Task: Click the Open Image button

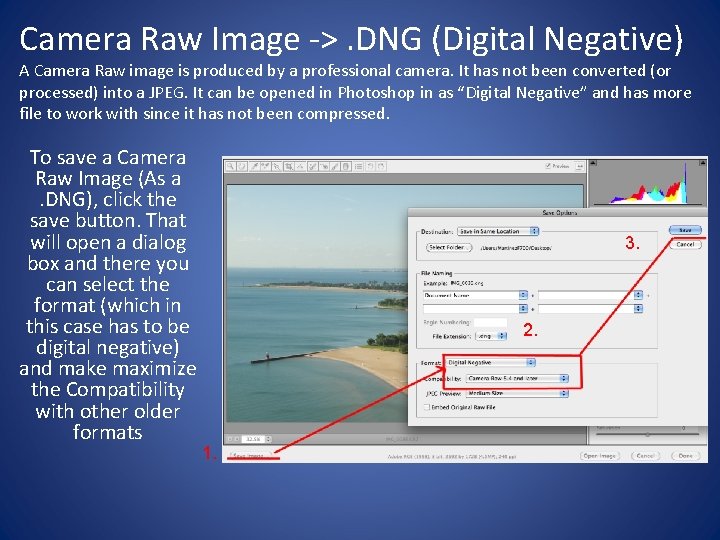Action: coord(600,456)
